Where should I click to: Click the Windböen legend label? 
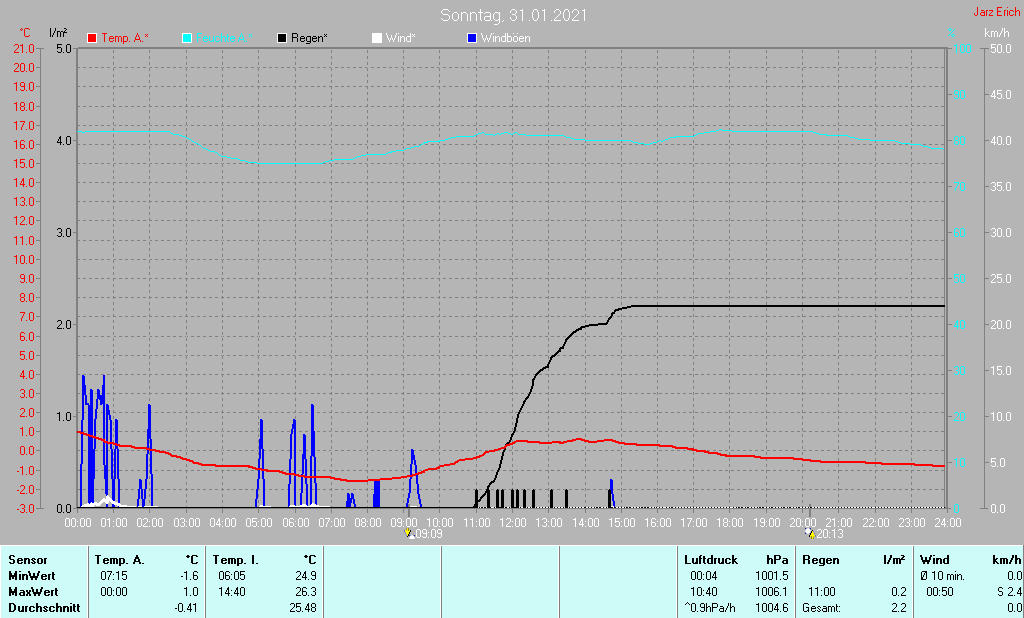click(505, 38)
